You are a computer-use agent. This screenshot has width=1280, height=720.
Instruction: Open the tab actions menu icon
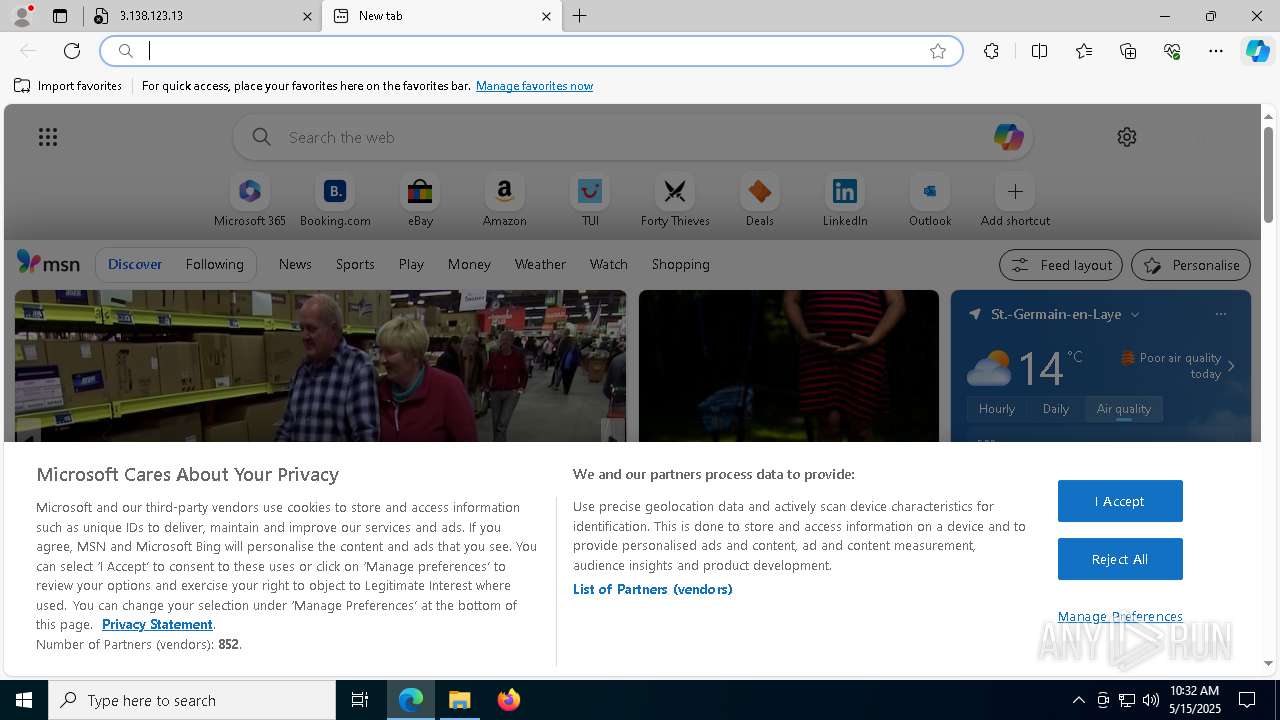point(60,16)
